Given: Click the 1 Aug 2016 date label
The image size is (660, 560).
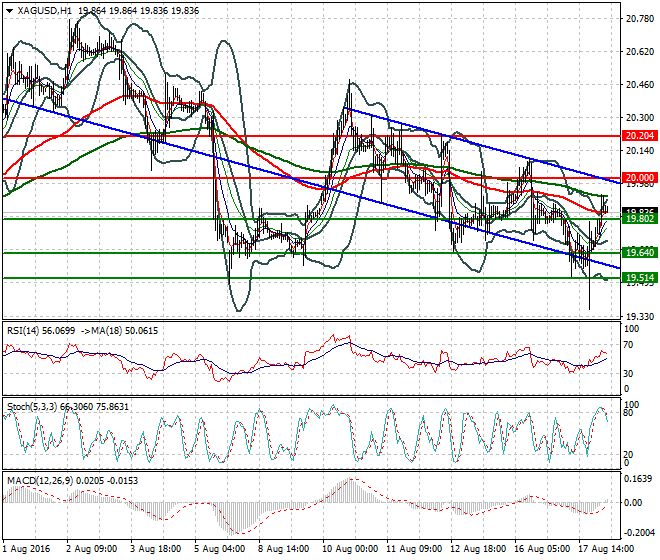Looking at the screenshot, I should pyautogui.click(x=28, y=549).
